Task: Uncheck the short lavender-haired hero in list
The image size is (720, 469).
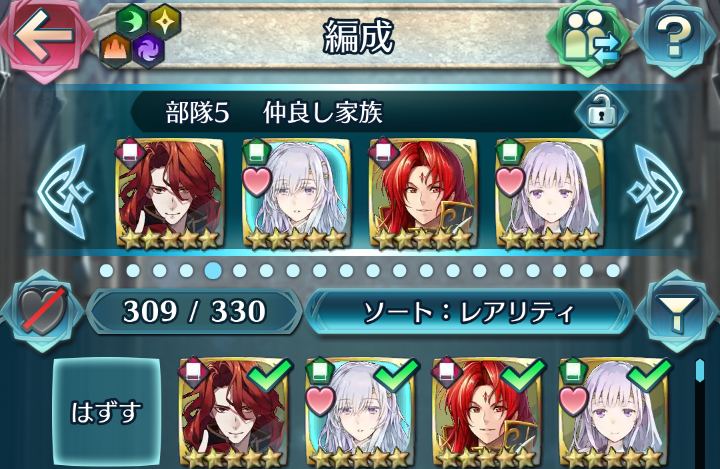Action: point(613,412)
